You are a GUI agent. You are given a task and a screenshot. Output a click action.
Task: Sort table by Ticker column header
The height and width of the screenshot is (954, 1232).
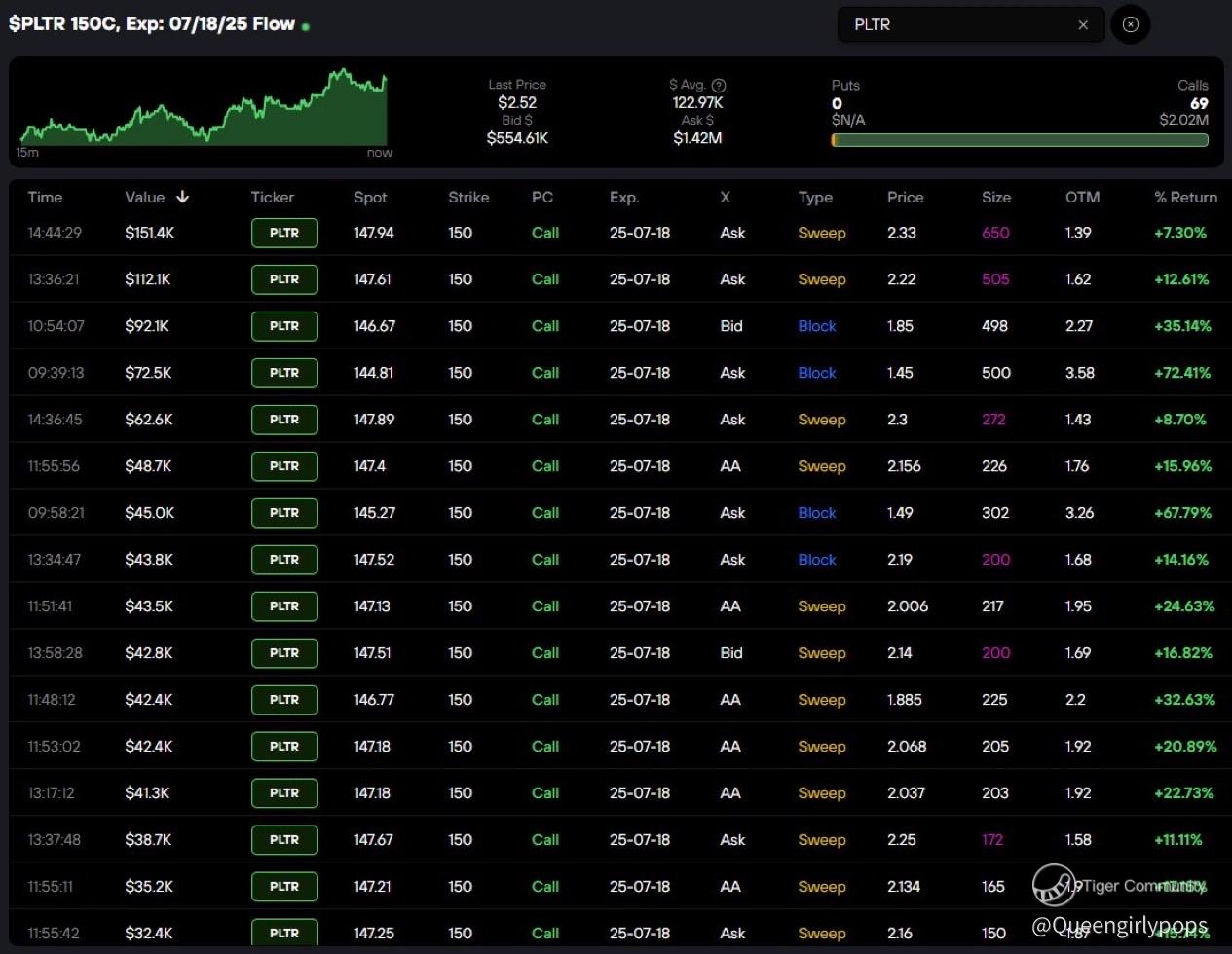click(272, 197)
